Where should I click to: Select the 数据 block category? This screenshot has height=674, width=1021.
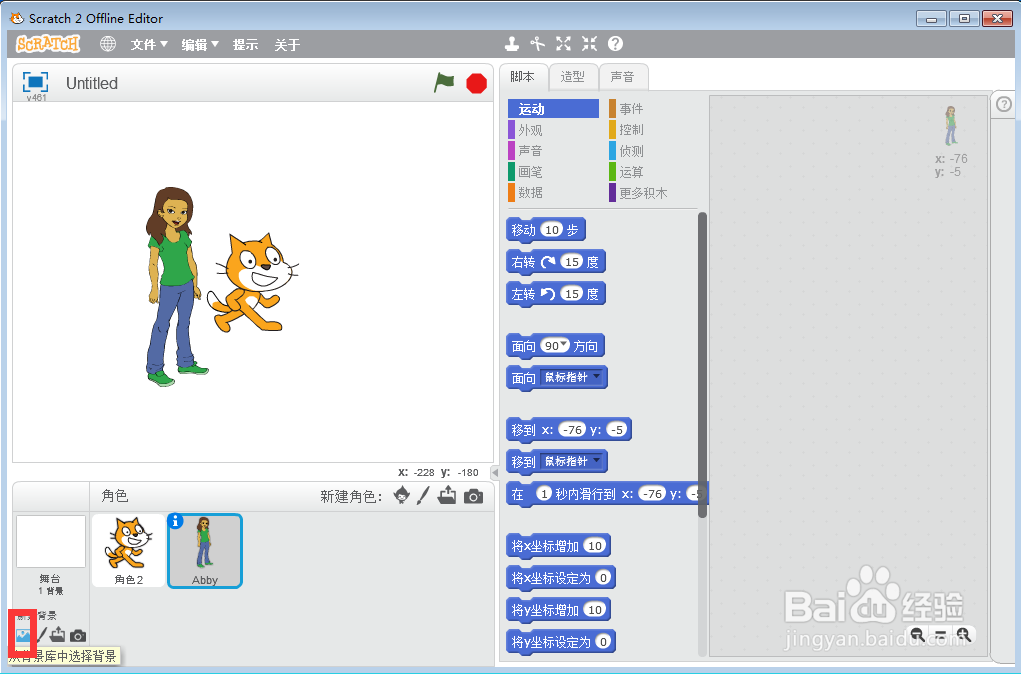(553, 192)
